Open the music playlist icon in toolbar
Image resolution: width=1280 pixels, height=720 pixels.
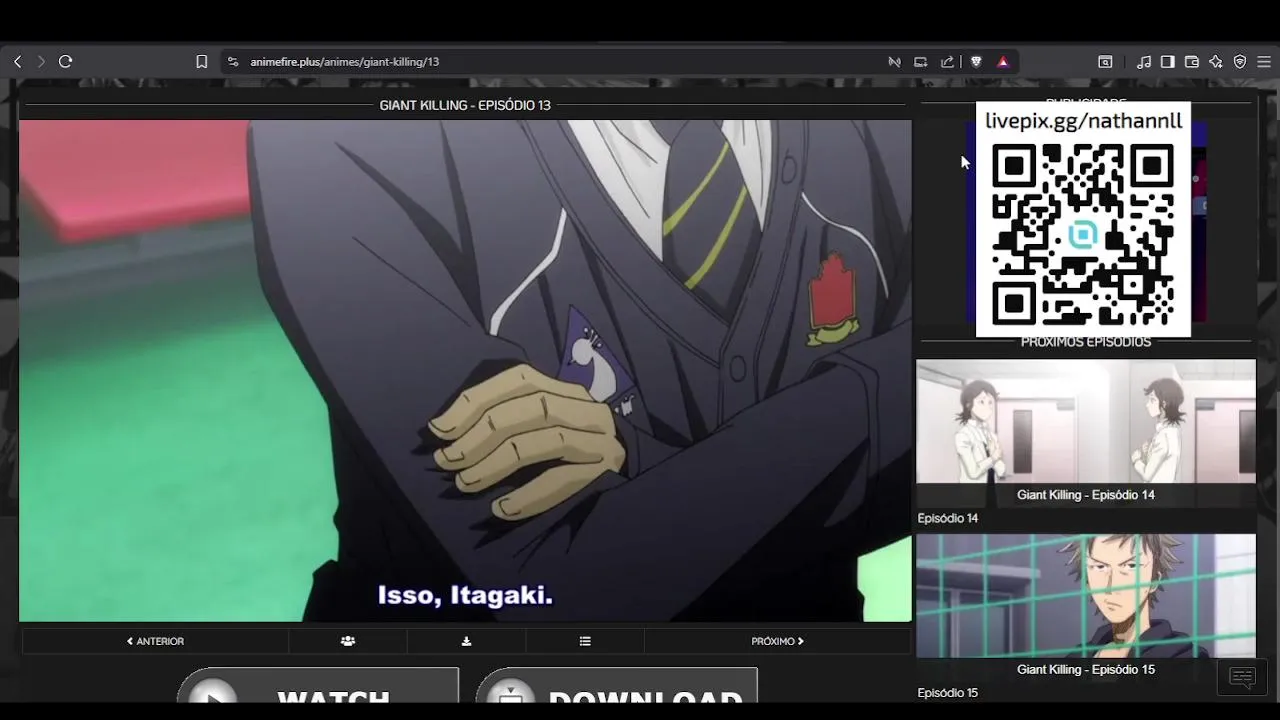click(x=1144, y=62)
